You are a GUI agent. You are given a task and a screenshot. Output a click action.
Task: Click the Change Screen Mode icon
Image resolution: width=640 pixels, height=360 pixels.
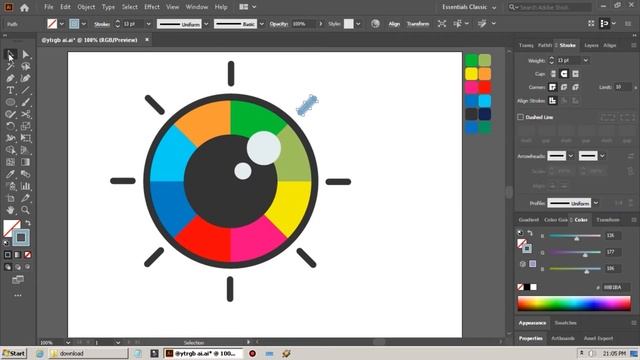tap(18, 280)
